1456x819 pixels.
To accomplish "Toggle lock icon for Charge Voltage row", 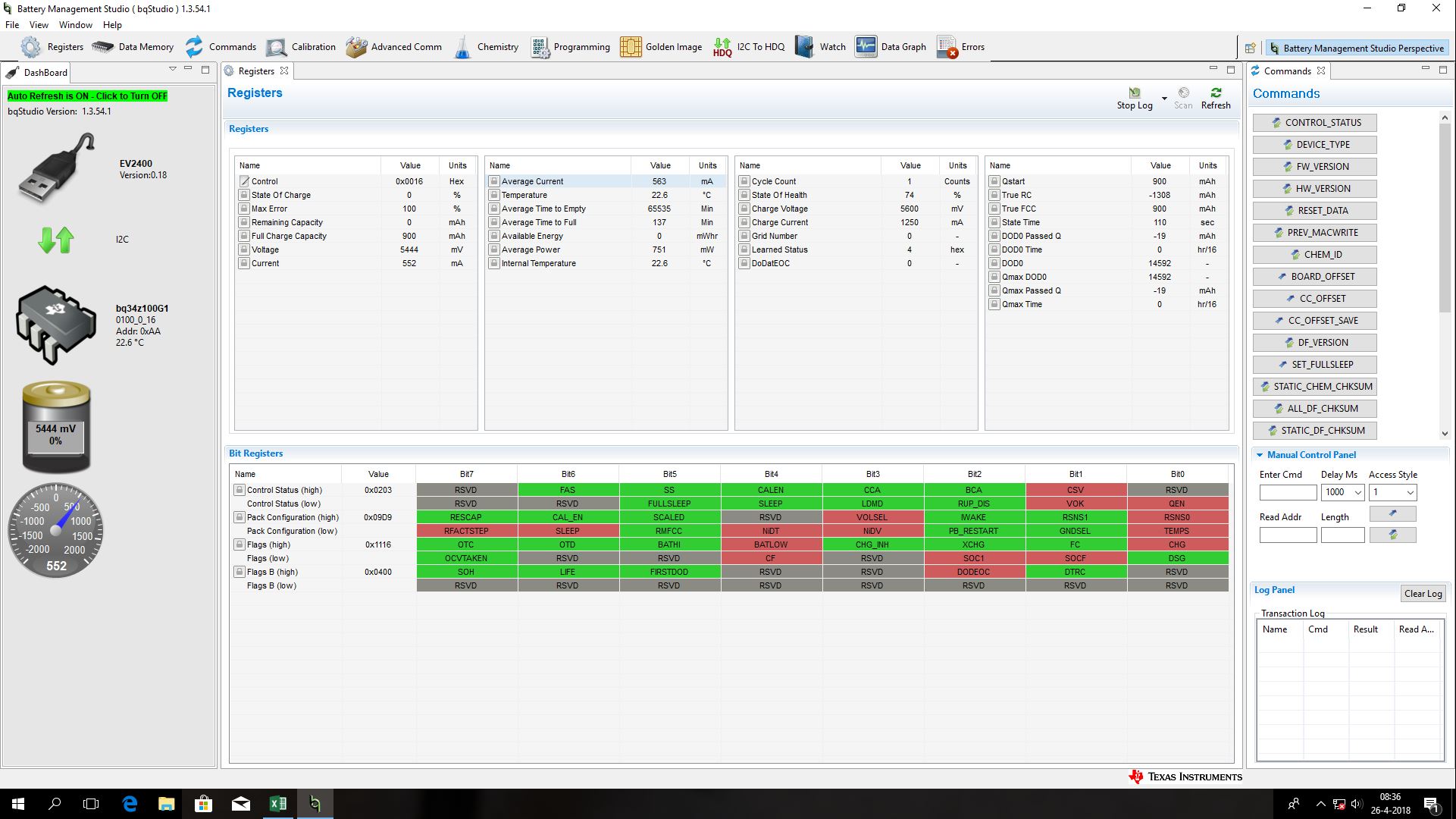I will 744,209.
